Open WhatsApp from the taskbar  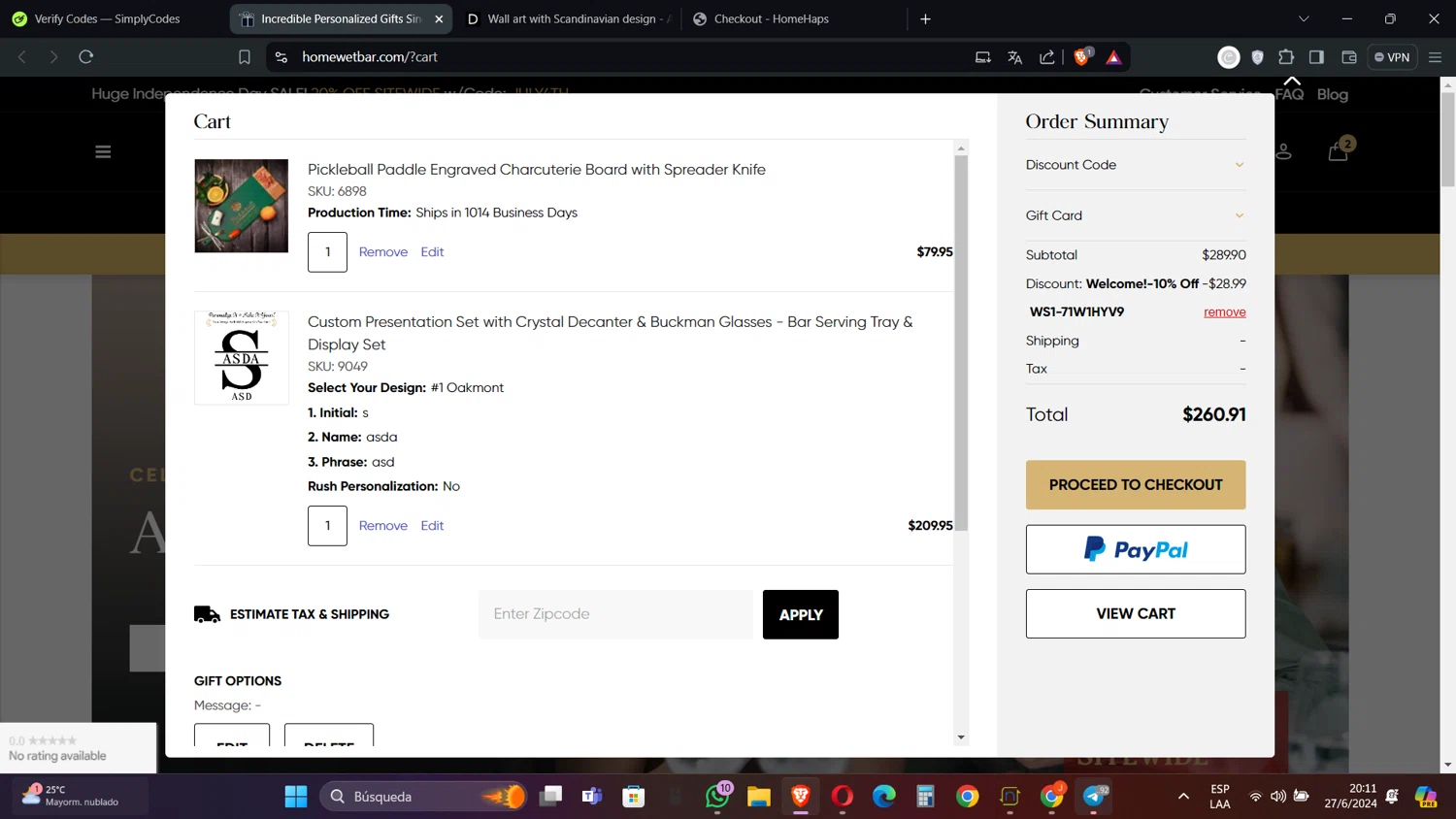(x=717, y=797)
